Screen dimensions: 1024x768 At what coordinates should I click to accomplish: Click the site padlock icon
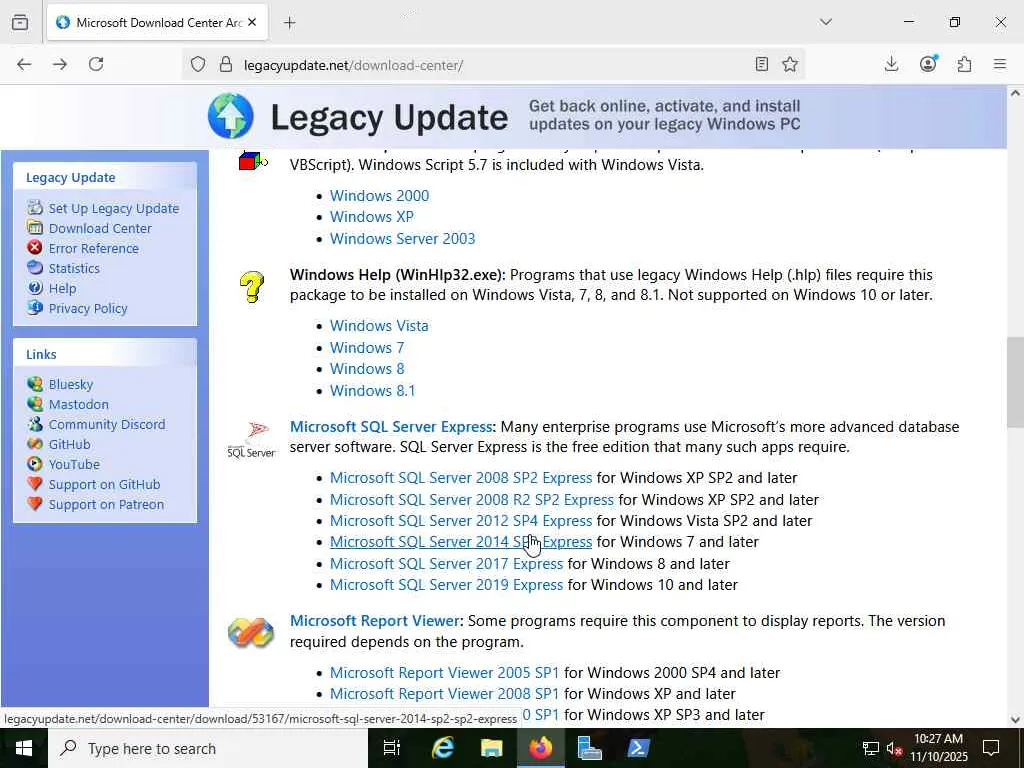[226, 64]
